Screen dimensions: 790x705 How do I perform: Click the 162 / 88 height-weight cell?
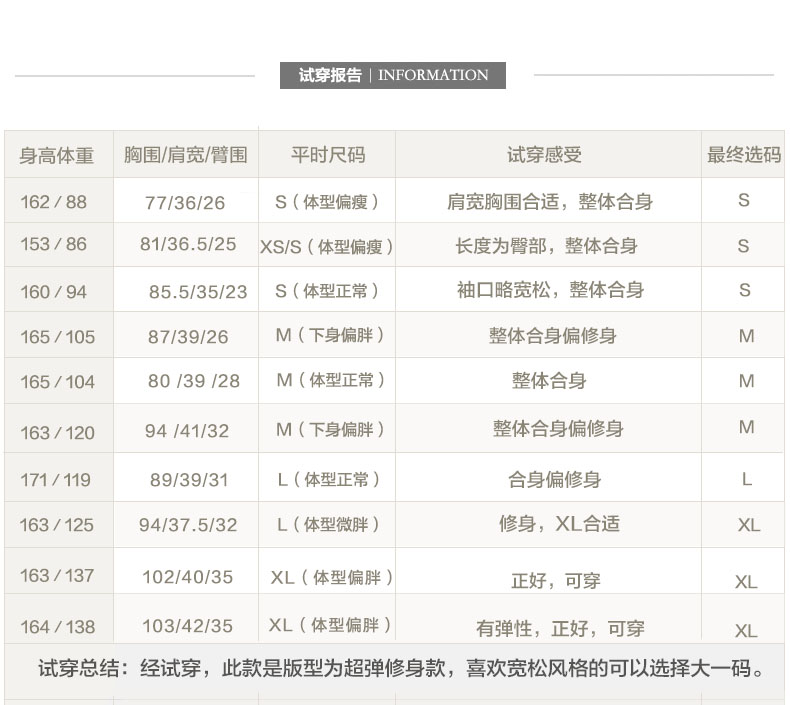tap(54, 202)
